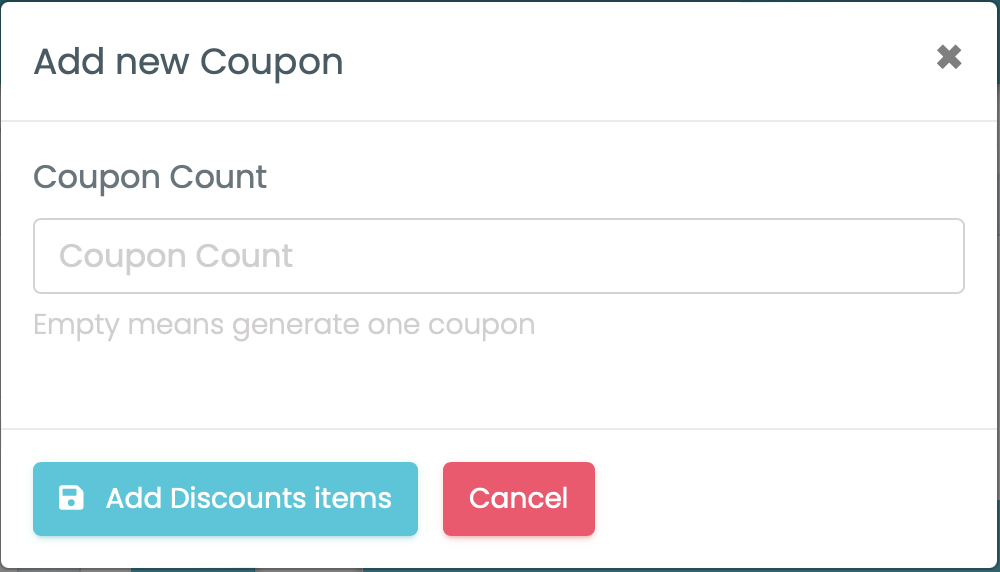Image resolution: width=1000 pixels, height=572 pixels.
Task: Click the teal Add Discounts items button
Action: [225, 498]
